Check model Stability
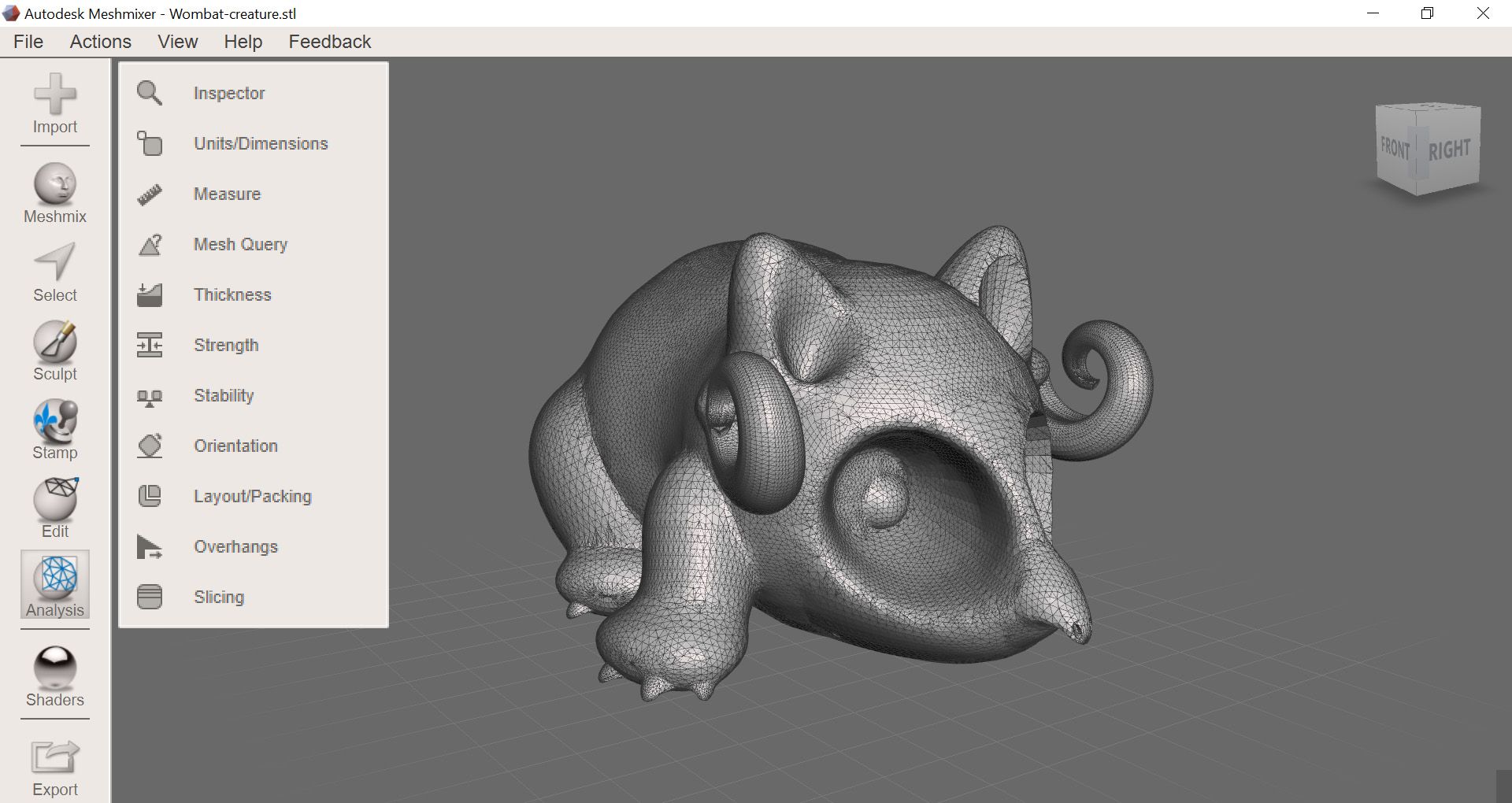1512x803 pixels. point(223,395)
